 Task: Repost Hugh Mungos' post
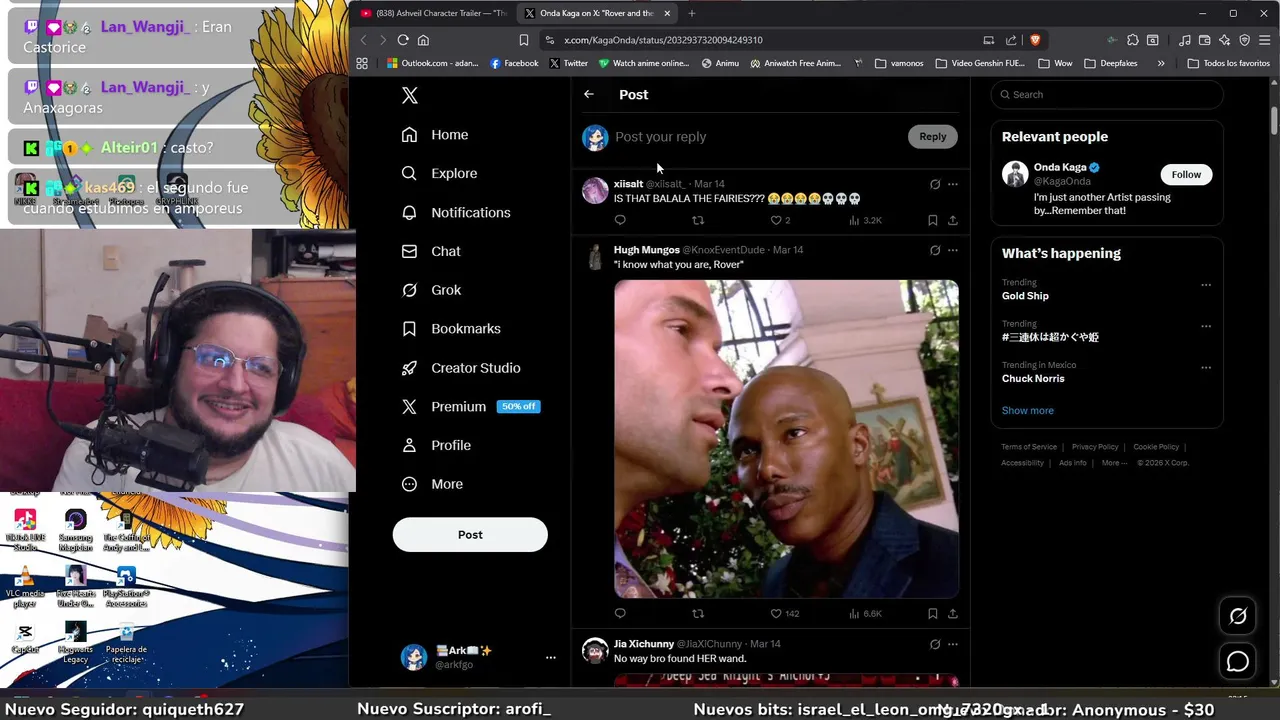coord(698,613)
